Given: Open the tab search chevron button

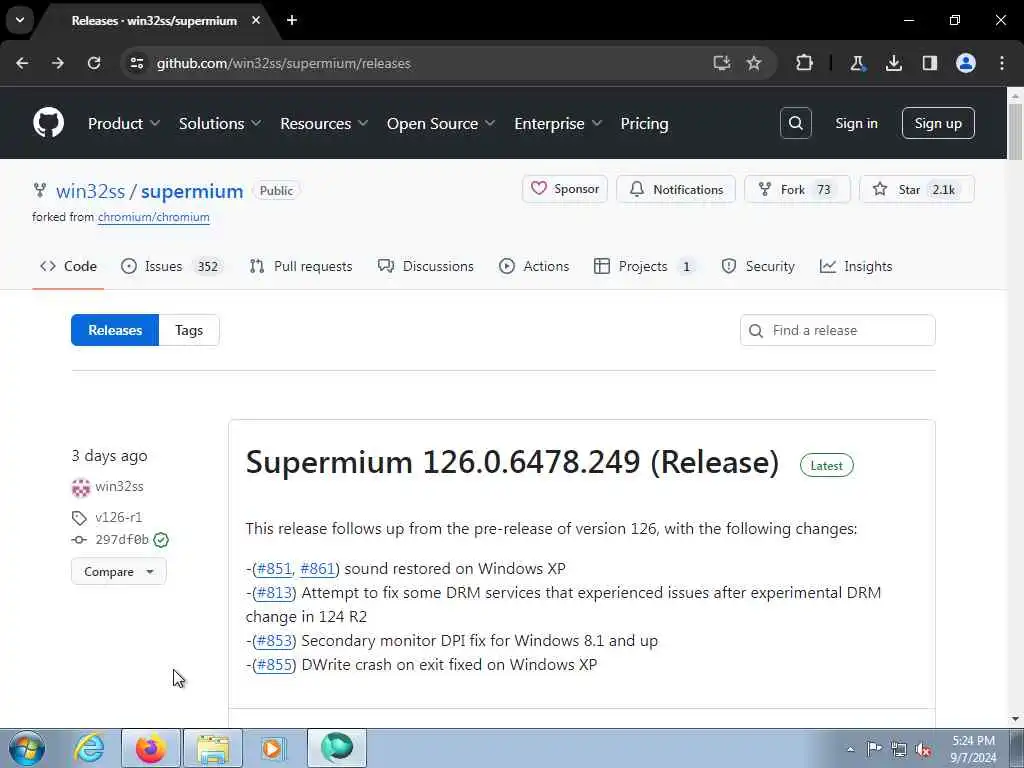Looking at the screenshot, I should (20, 20).
